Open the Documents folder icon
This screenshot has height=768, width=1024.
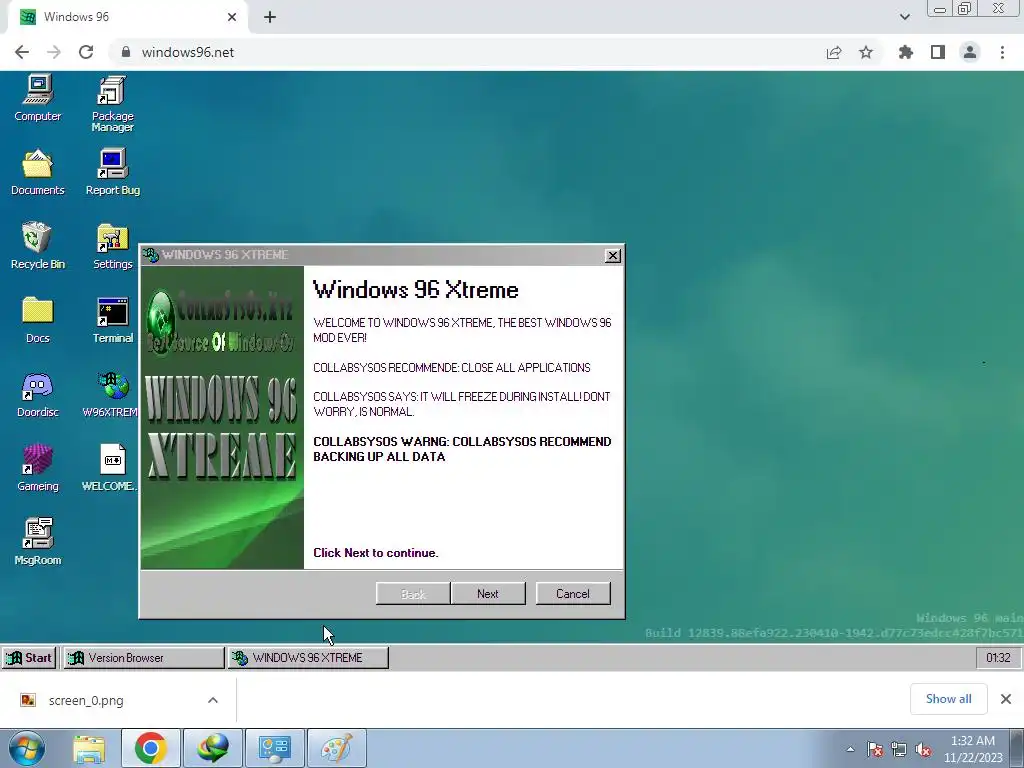click(38, 172)
